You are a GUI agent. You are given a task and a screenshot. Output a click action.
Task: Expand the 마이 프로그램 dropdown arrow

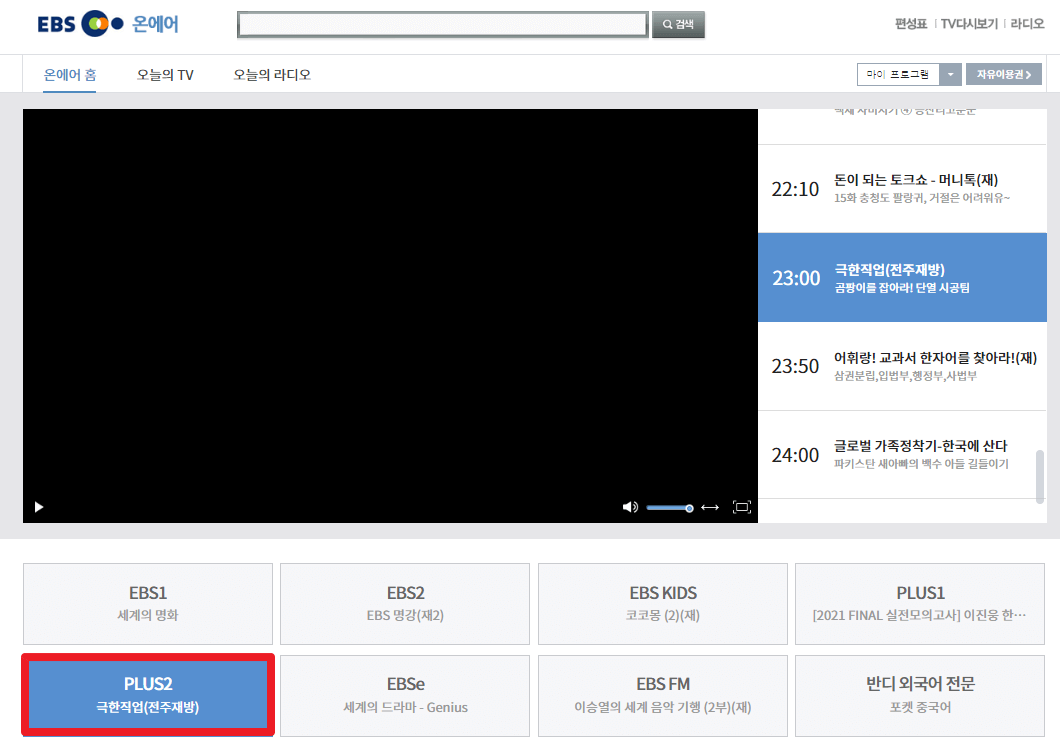(x=950, y=74)
